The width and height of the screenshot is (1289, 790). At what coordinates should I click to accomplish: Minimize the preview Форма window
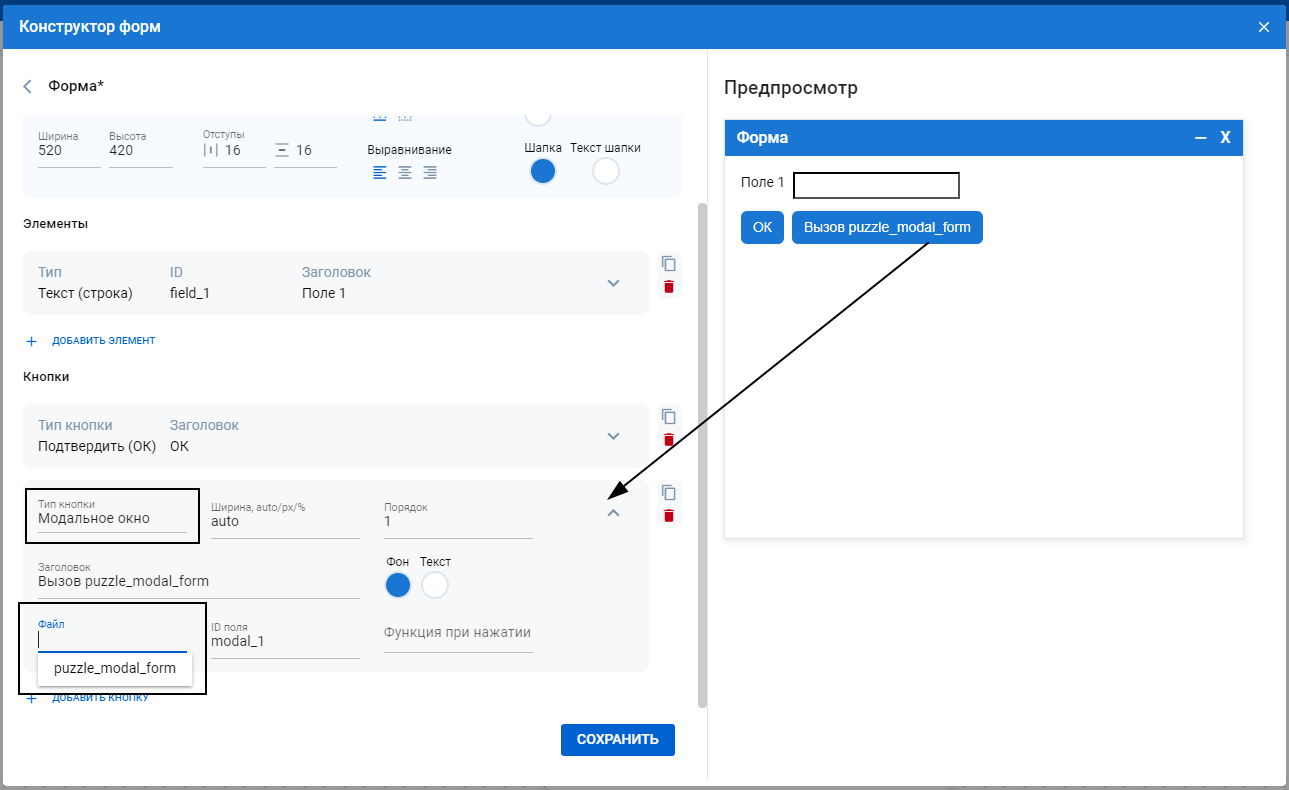coord(1200,138)
